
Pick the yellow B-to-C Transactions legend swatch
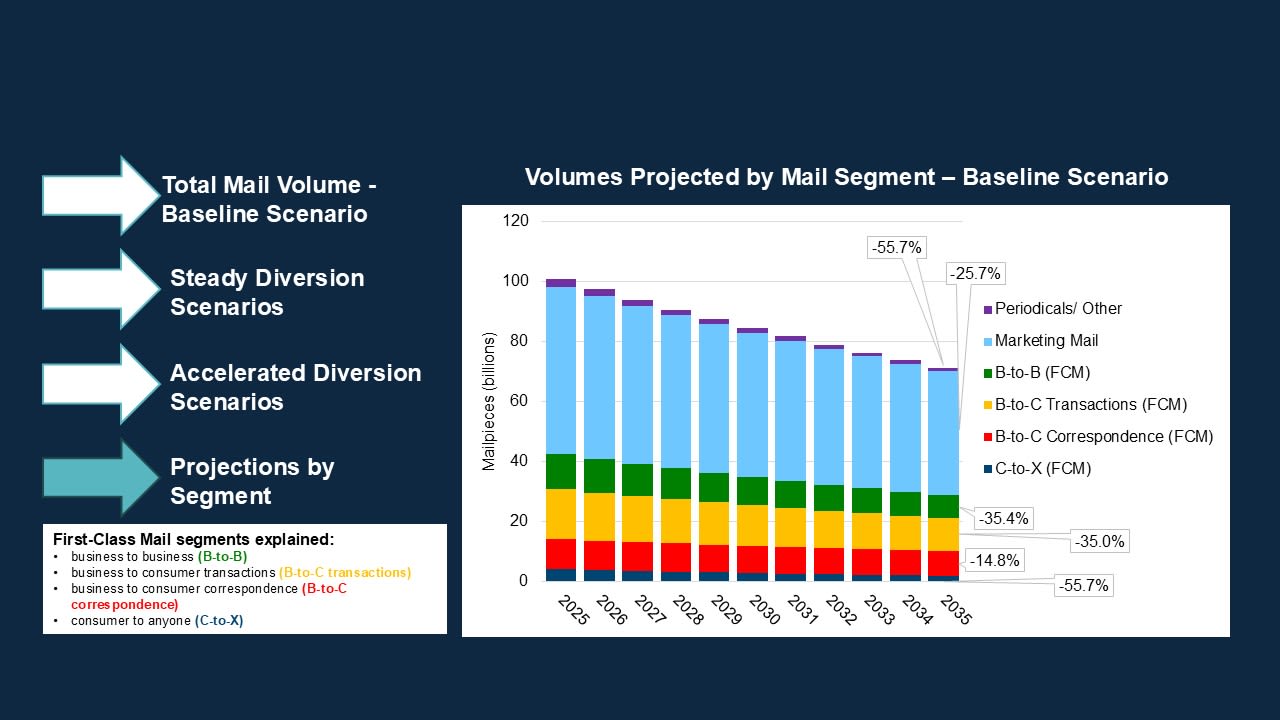click(987, 405)
